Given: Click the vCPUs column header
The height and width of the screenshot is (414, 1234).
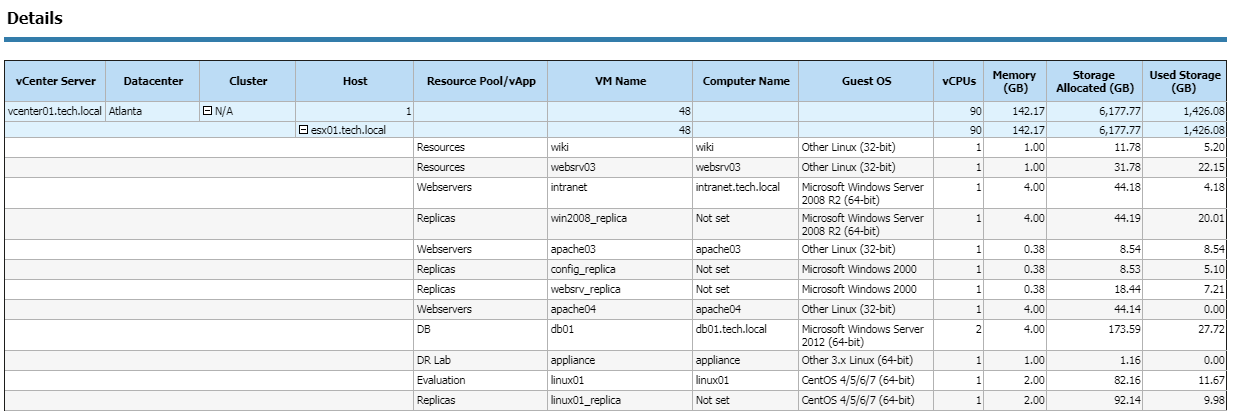Looking at the screenshot, I should [961, 81].
